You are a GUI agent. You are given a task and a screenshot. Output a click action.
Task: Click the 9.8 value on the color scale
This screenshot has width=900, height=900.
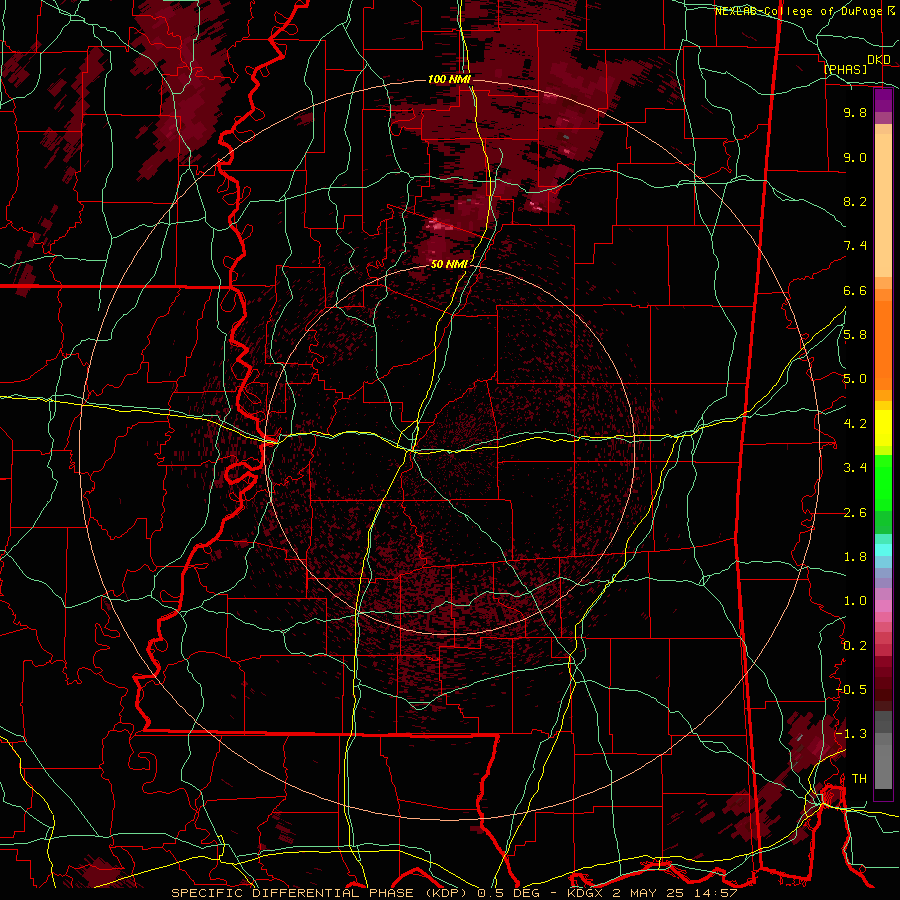(x=855, y=112)
